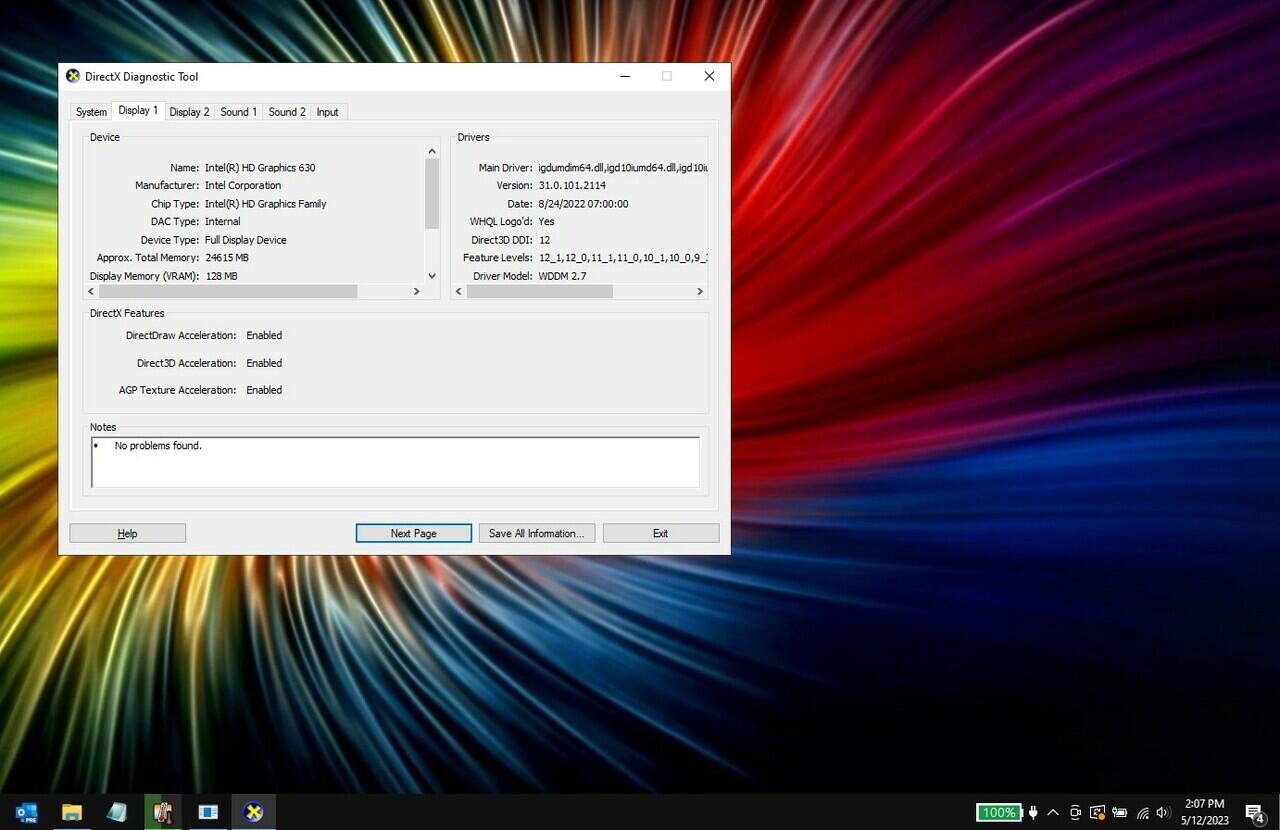Image resolution: width=1280 pixels, height=830 pixels.
Task: Click the Feature Levels value 12_1,12_0
Action: point(623,258)
